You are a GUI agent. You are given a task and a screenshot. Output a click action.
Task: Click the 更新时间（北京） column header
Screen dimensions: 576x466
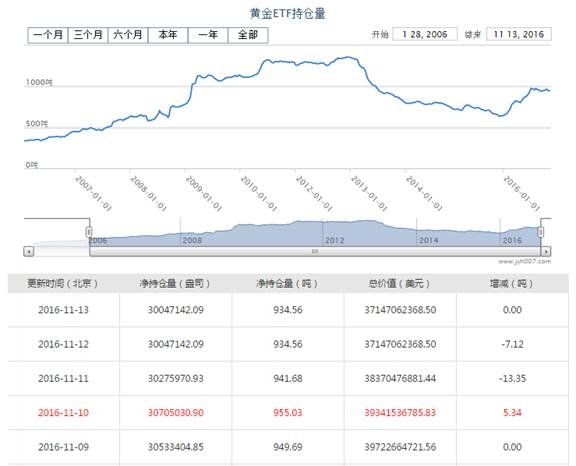pos(63,283)
